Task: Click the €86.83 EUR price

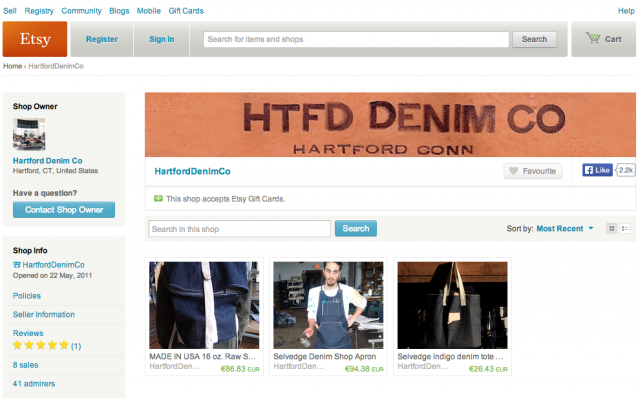Action: pos(240,369)
